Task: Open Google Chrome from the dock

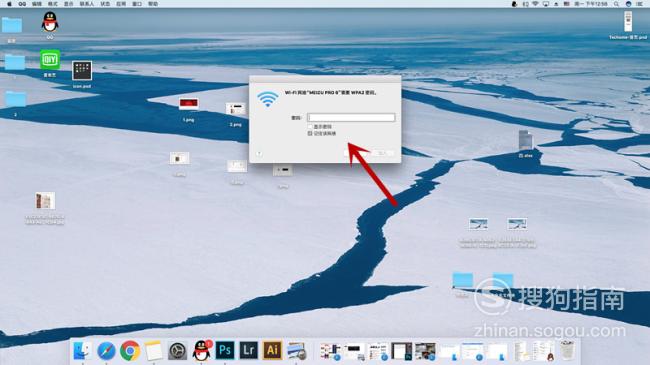Action: click(x=130, y=351)
